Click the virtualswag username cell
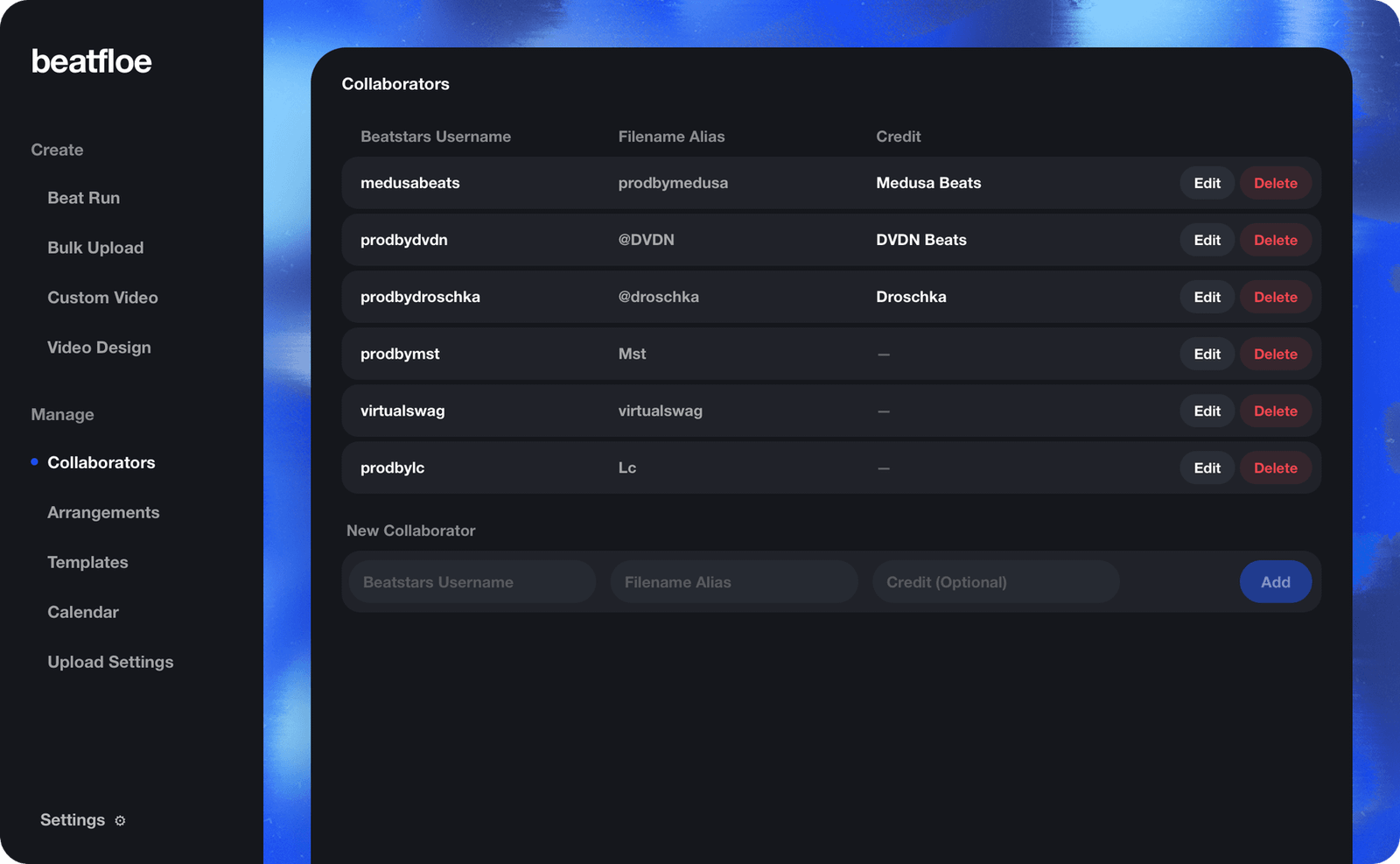Image resolution: width=1400 pixels, height=864 pixels. pos(402,411)
